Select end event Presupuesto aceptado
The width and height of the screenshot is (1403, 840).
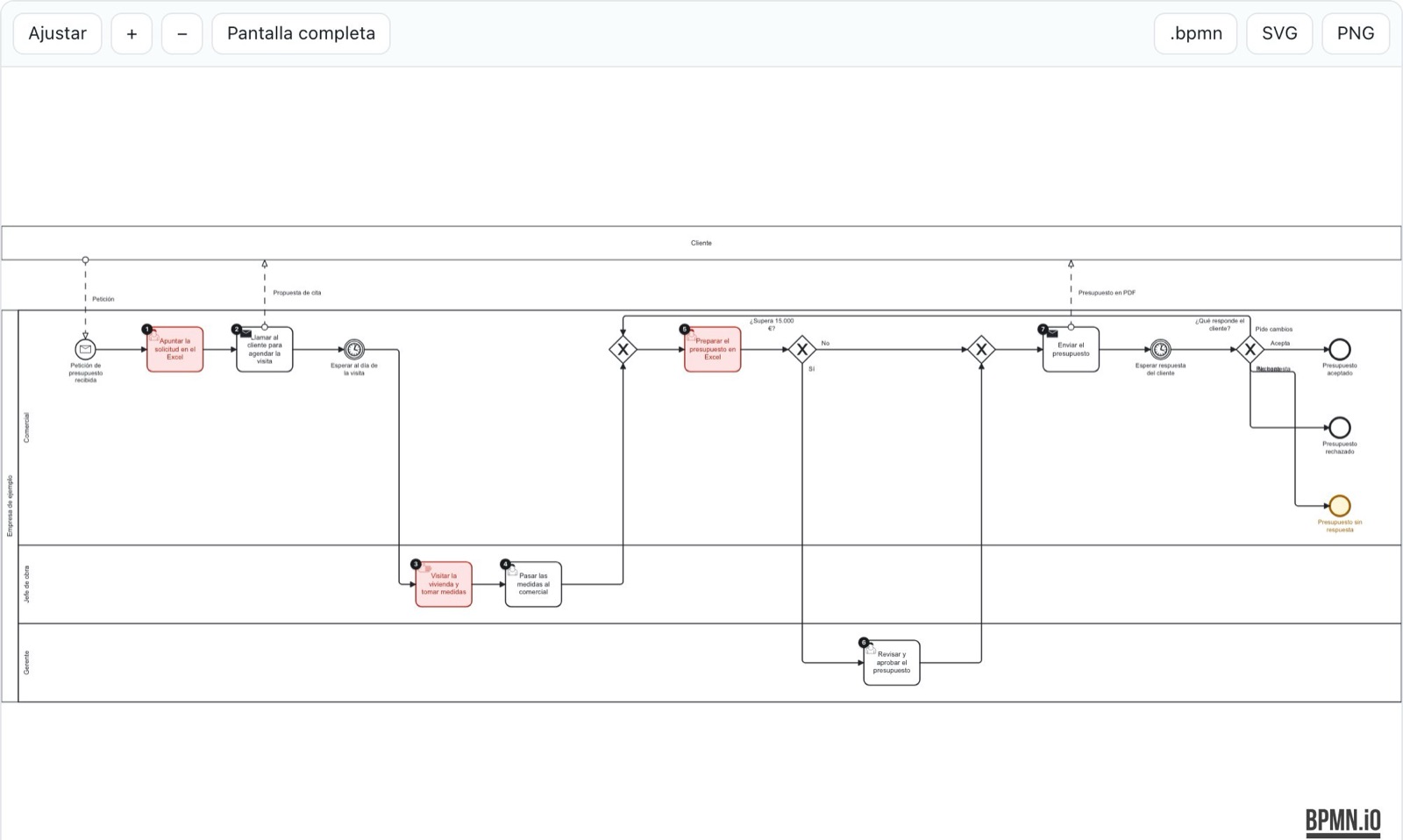1340,350
